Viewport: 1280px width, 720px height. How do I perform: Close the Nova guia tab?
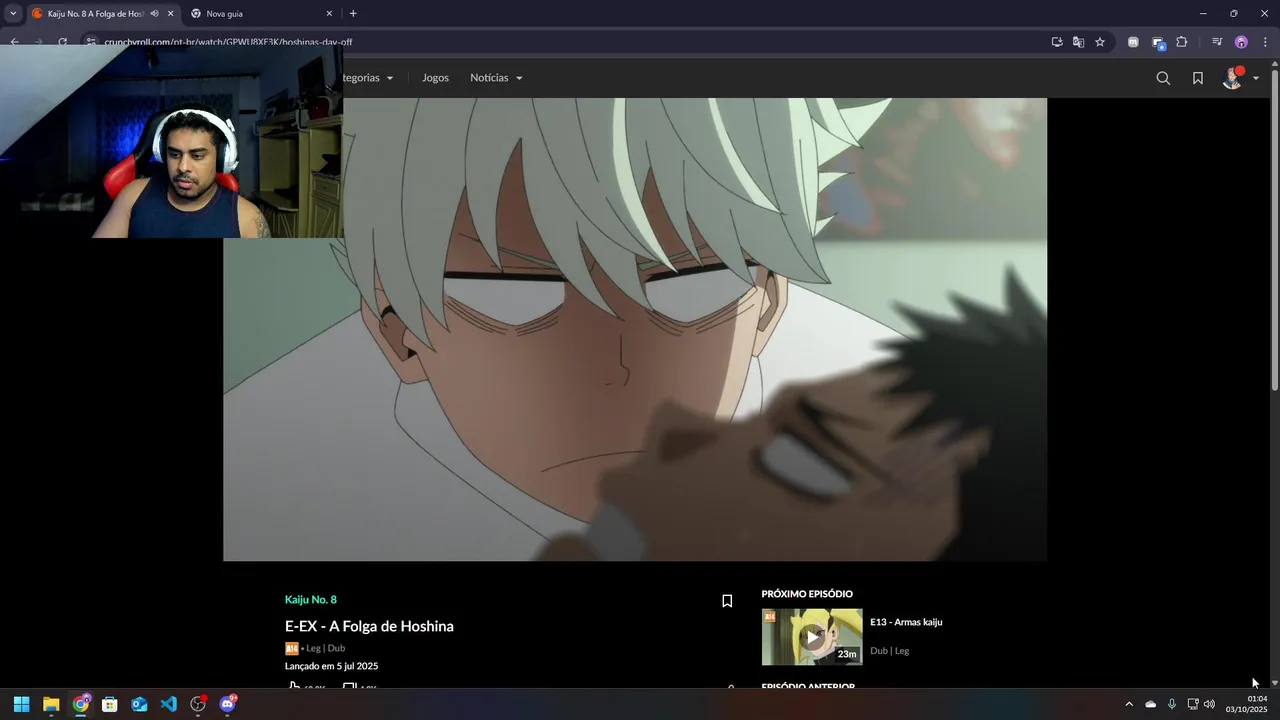point(329,14)
